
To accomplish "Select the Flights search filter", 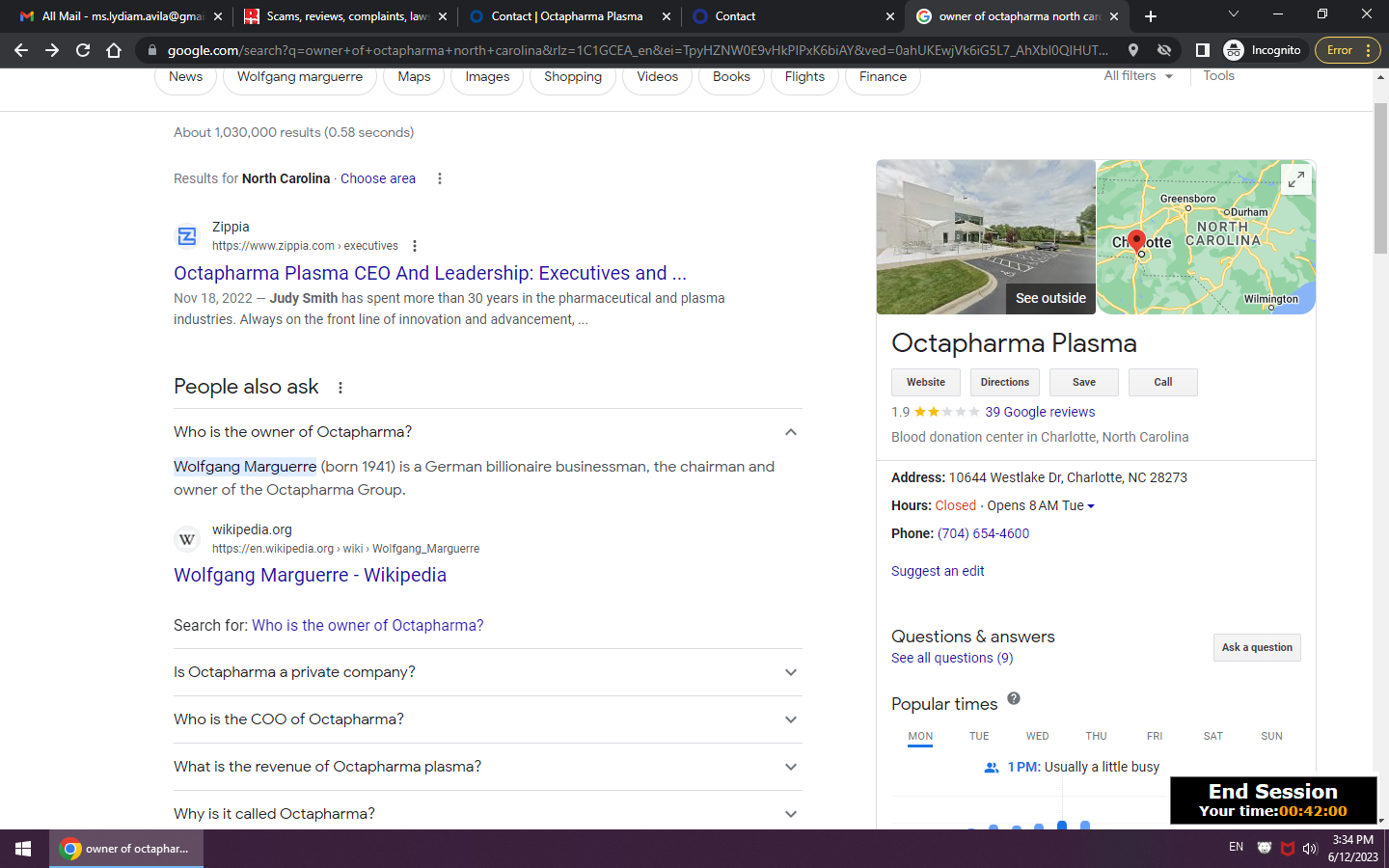I will 804,77.
